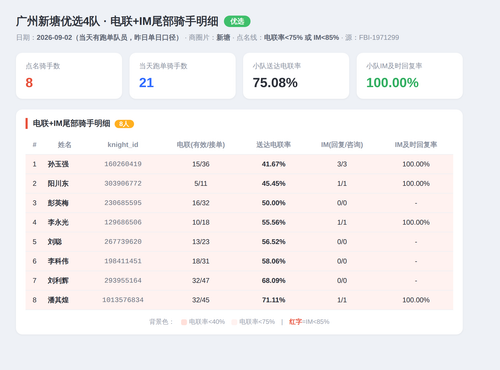Click the 68.09% call rate value
500x370 pixels.
pyautogui.click(x=273, y=281)
